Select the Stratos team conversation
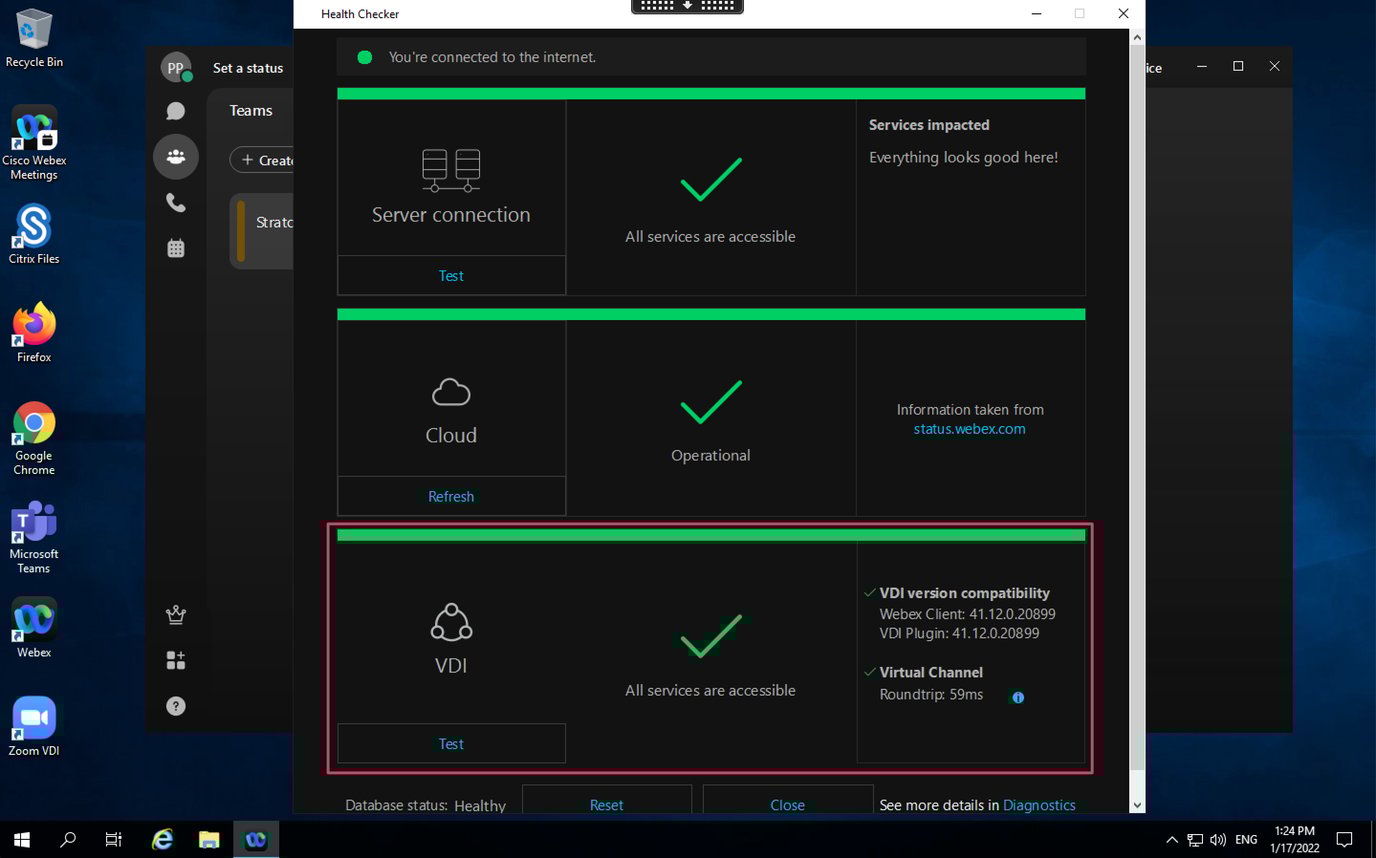Image resolution: width=1376 pixels, height=858 pixels. coord(276,222)
